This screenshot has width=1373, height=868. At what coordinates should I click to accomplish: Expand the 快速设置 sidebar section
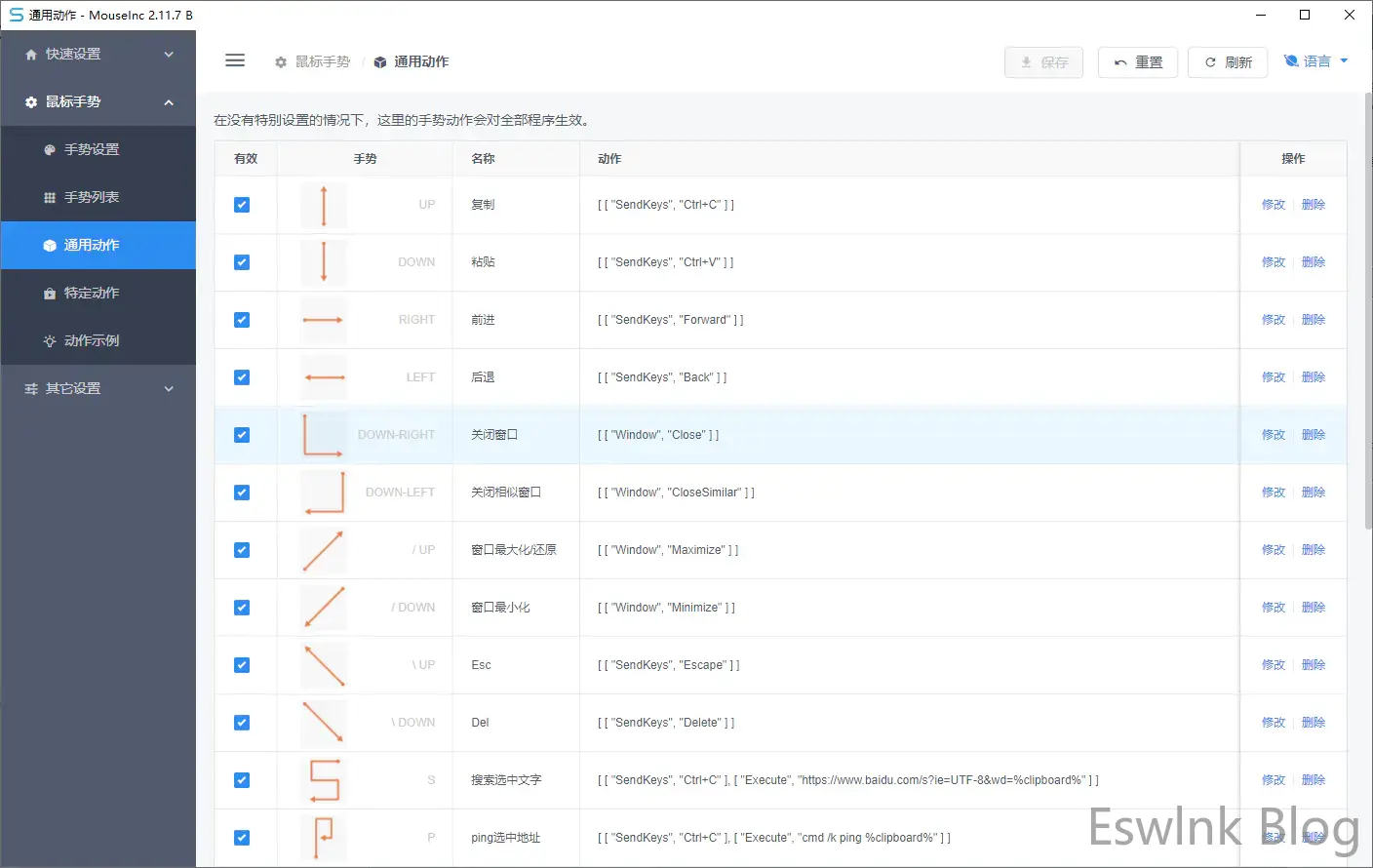[98, 55]
